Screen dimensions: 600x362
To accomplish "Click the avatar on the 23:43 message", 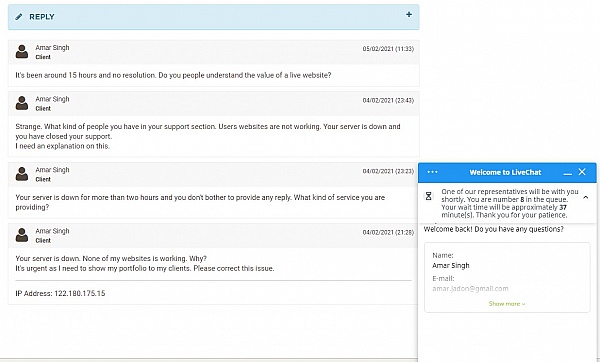I will pyautogui.click(x=22, y=103).
